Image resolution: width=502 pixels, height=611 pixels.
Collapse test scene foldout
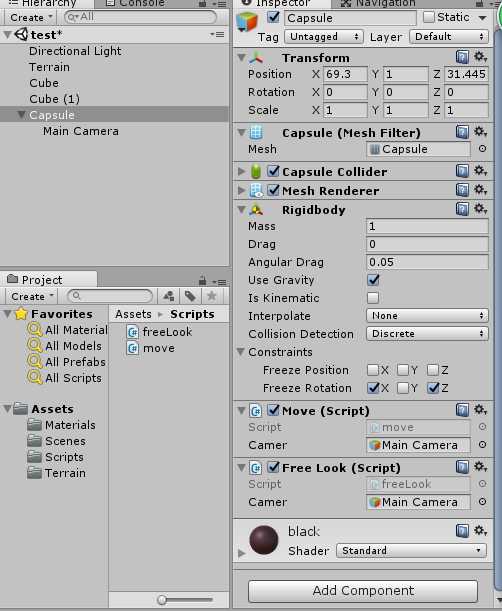pyautogui.click(x=7, y=35)
